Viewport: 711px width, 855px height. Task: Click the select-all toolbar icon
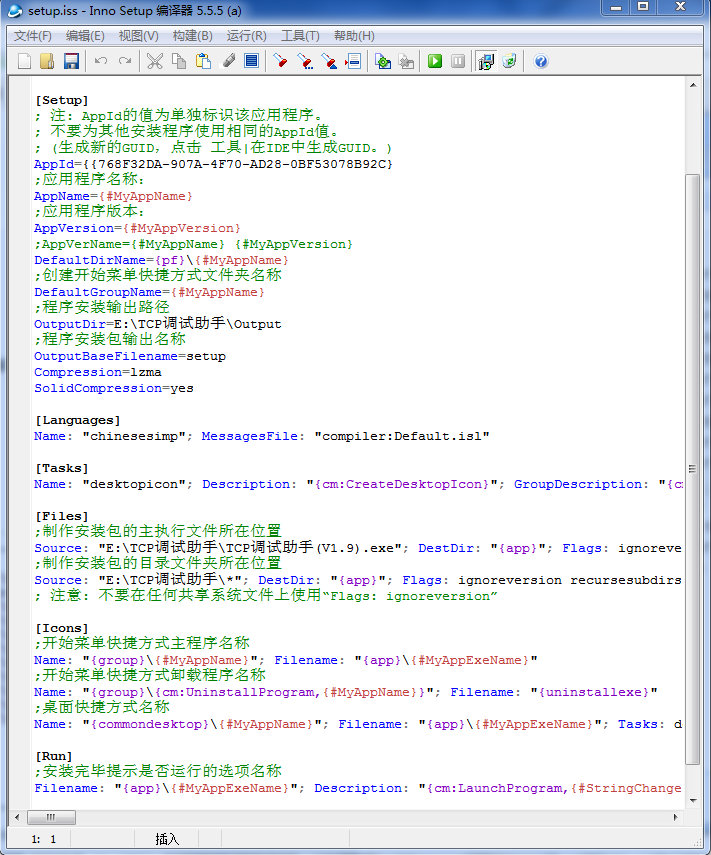click(251, 61)
